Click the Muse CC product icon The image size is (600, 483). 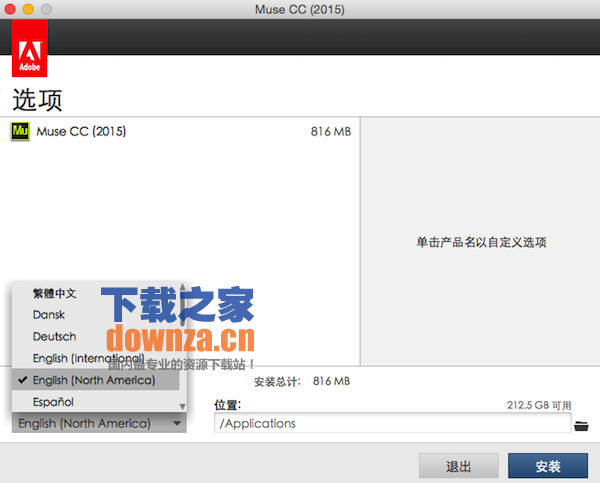(20, 132)
